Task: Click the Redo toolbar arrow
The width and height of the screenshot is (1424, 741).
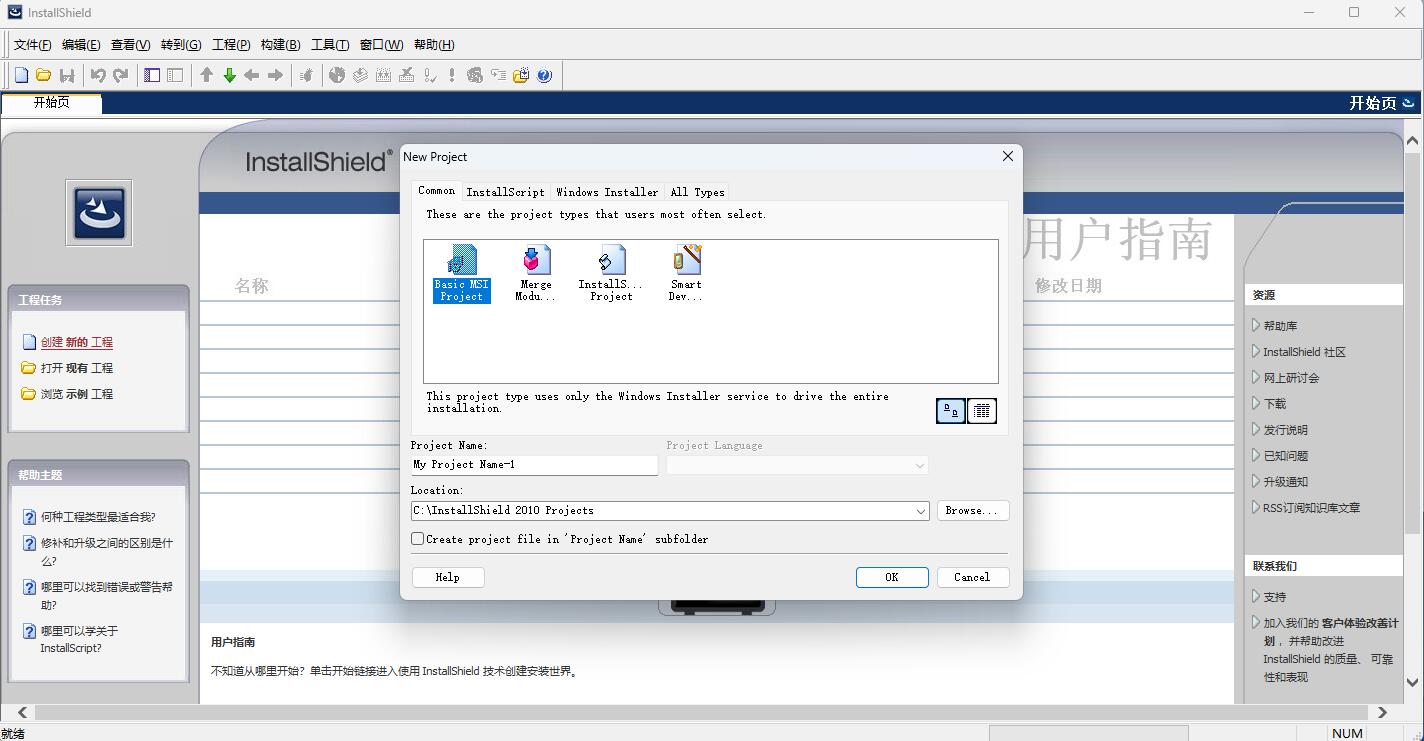Action: (x=121, y=75)
